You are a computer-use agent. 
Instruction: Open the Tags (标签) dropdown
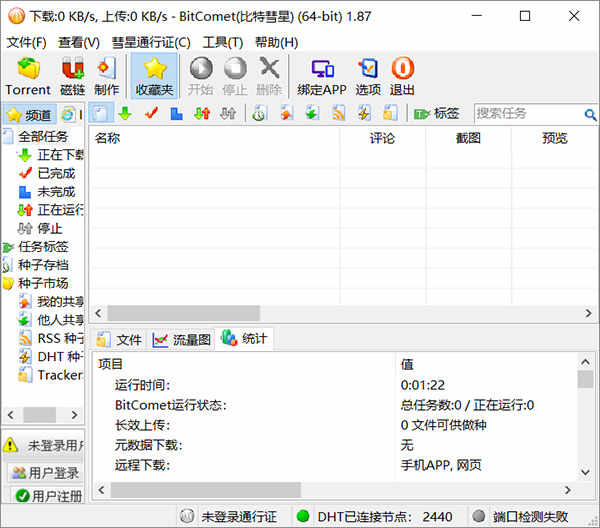[437, 114]
